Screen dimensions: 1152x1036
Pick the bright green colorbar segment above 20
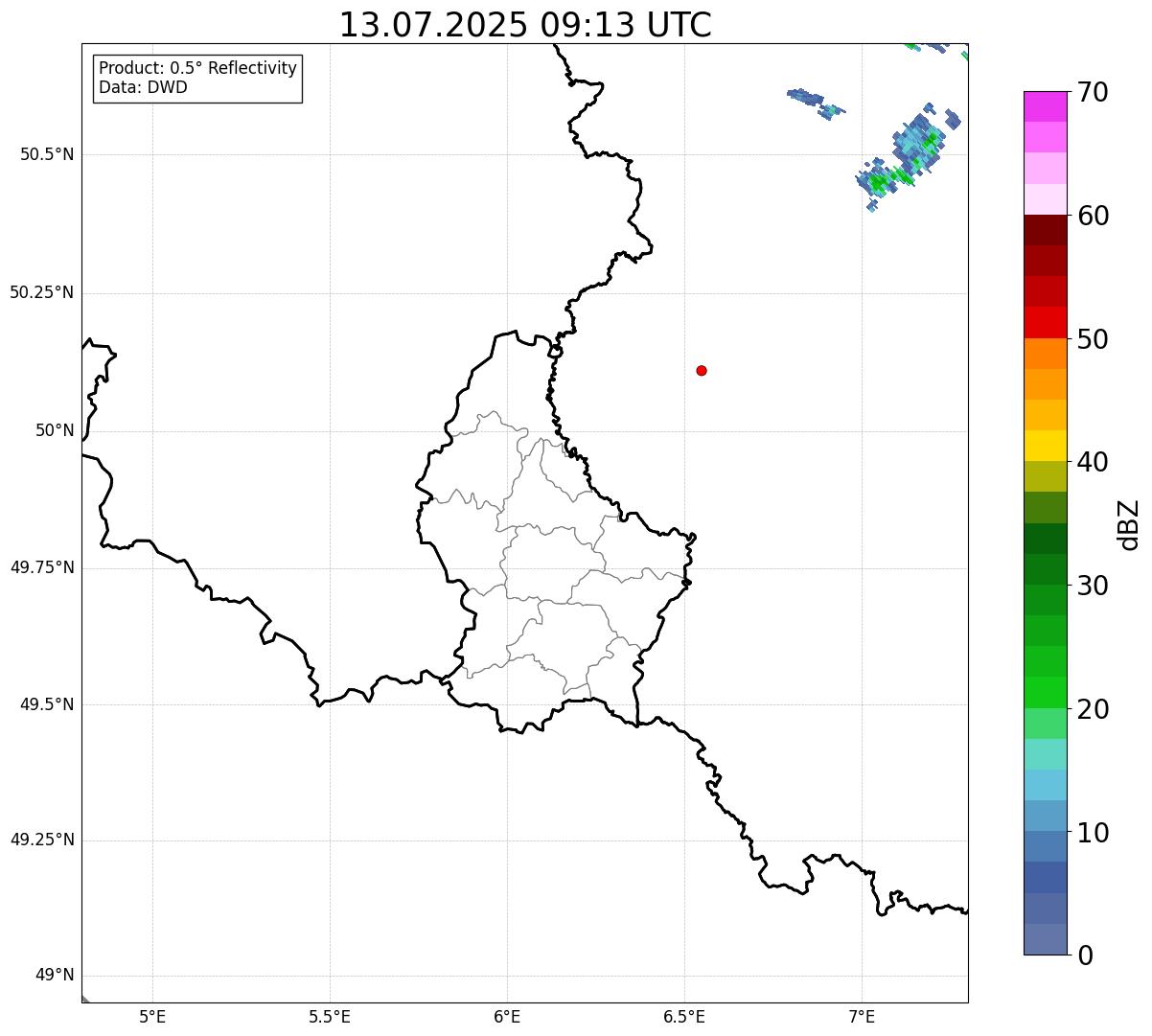[x=1045, y=693]
